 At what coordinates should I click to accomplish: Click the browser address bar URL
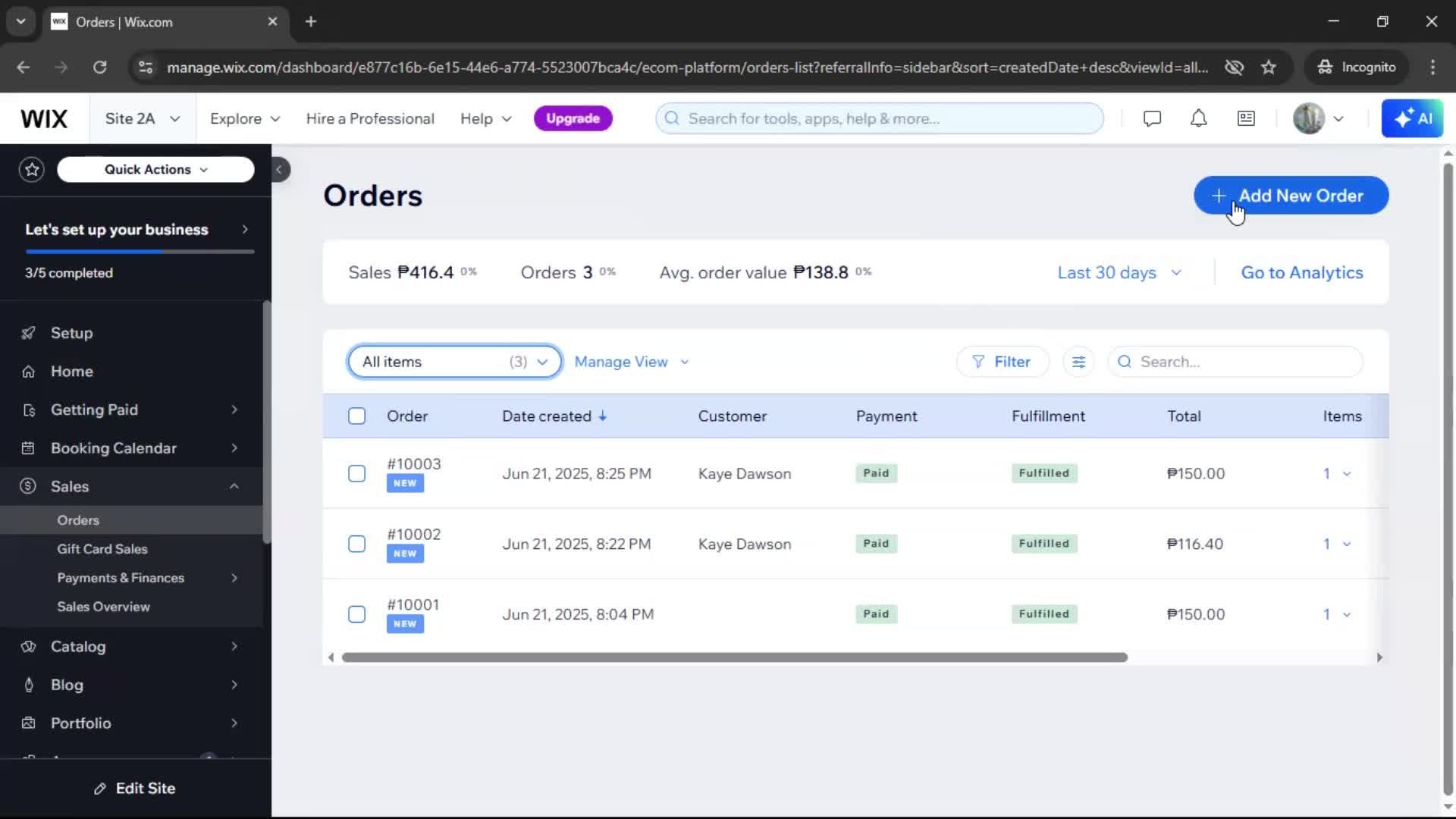(x=687, y=67)
